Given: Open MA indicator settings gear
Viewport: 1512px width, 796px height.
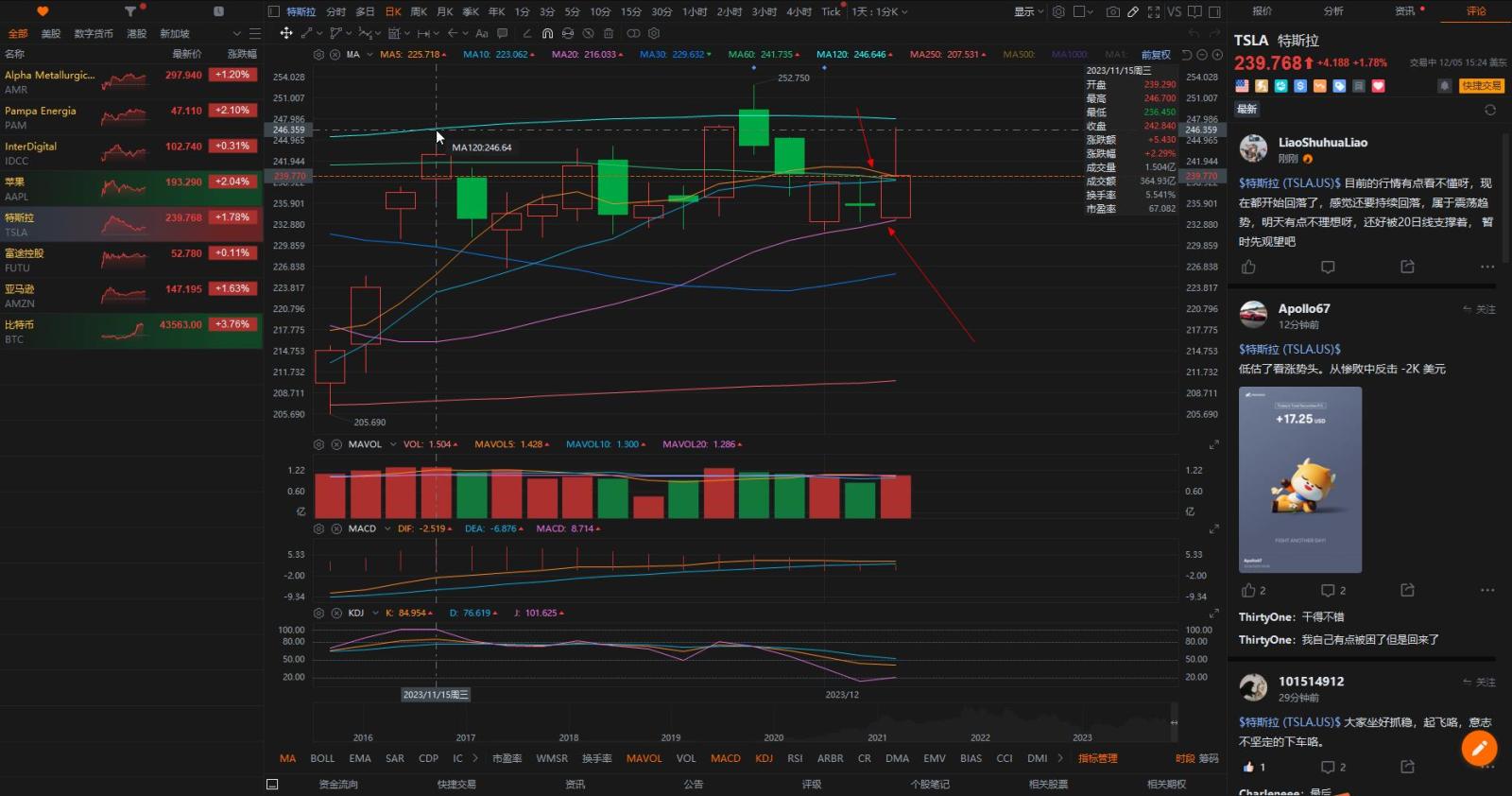Looking at the screenshot, I should (x=318, y=55).
